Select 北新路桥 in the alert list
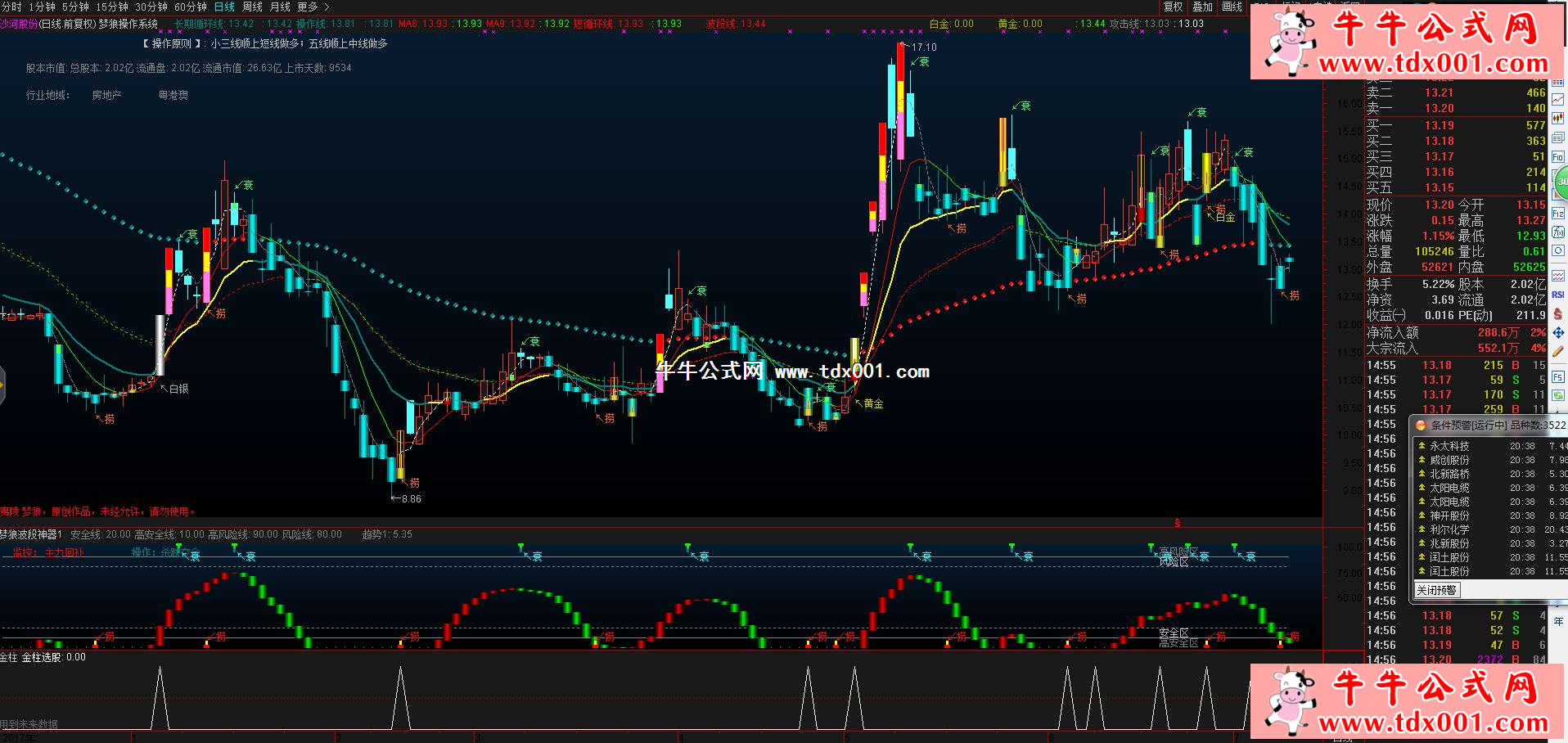This screenshot has width=1568, height=743. tap(1449, 474)
